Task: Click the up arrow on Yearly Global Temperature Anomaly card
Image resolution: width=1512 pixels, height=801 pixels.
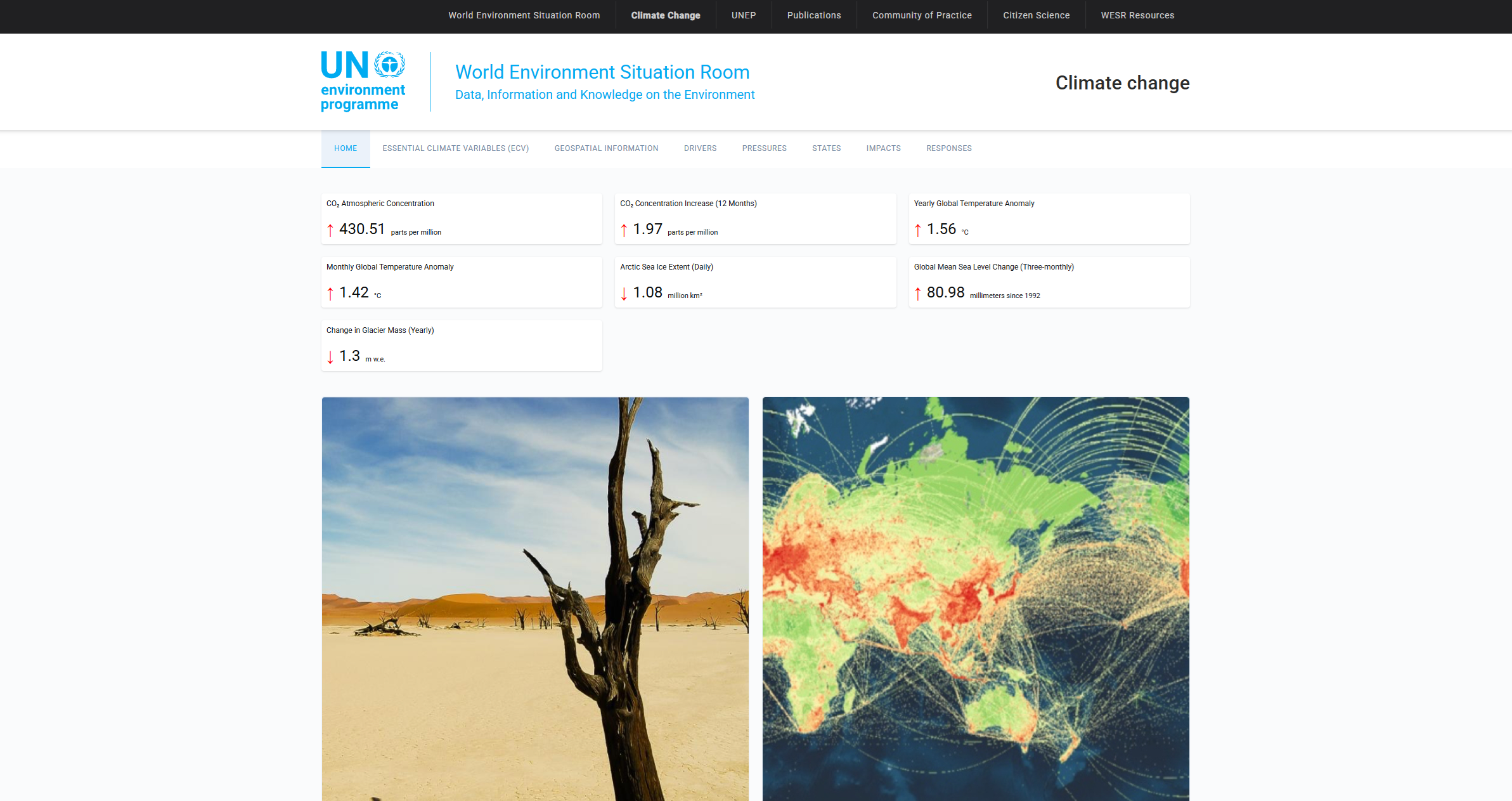Action: coord(919,230)
